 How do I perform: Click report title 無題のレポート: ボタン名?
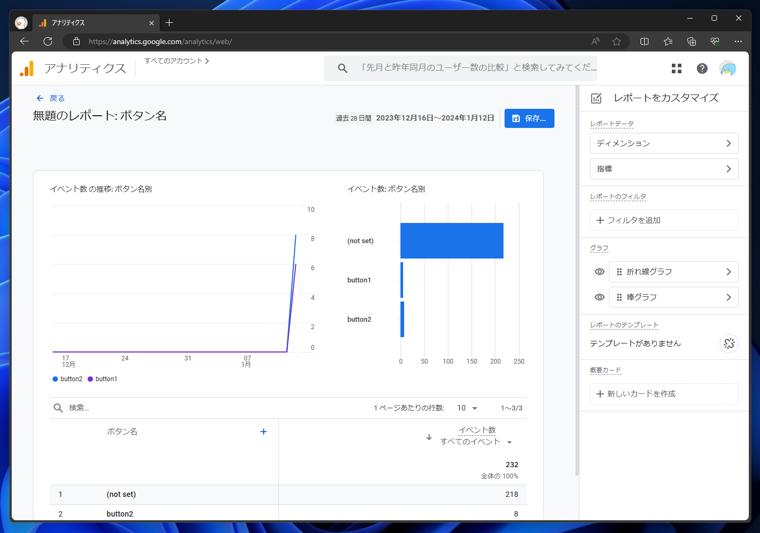100,116
